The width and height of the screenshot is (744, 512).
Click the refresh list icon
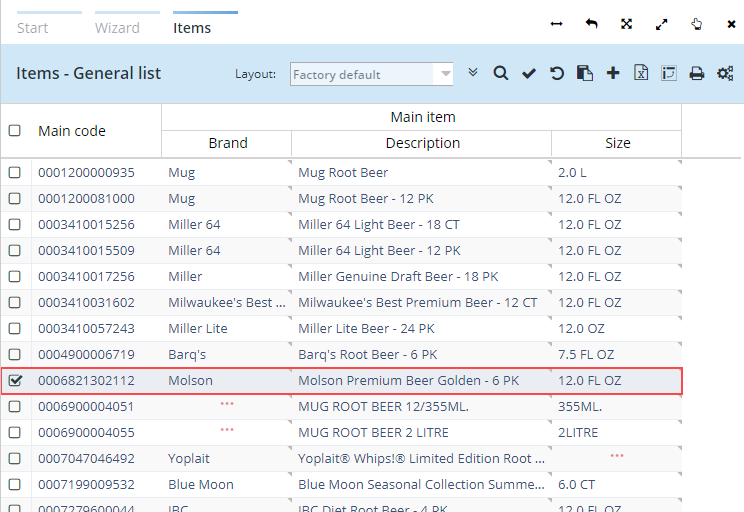pos(557,74)
